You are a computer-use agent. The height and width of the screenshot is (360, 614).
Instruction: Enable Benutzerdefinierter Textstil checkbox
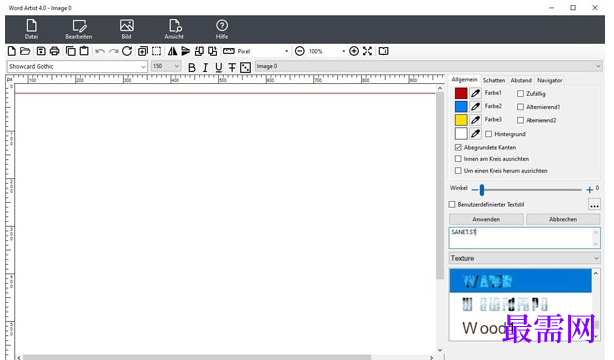452,204
